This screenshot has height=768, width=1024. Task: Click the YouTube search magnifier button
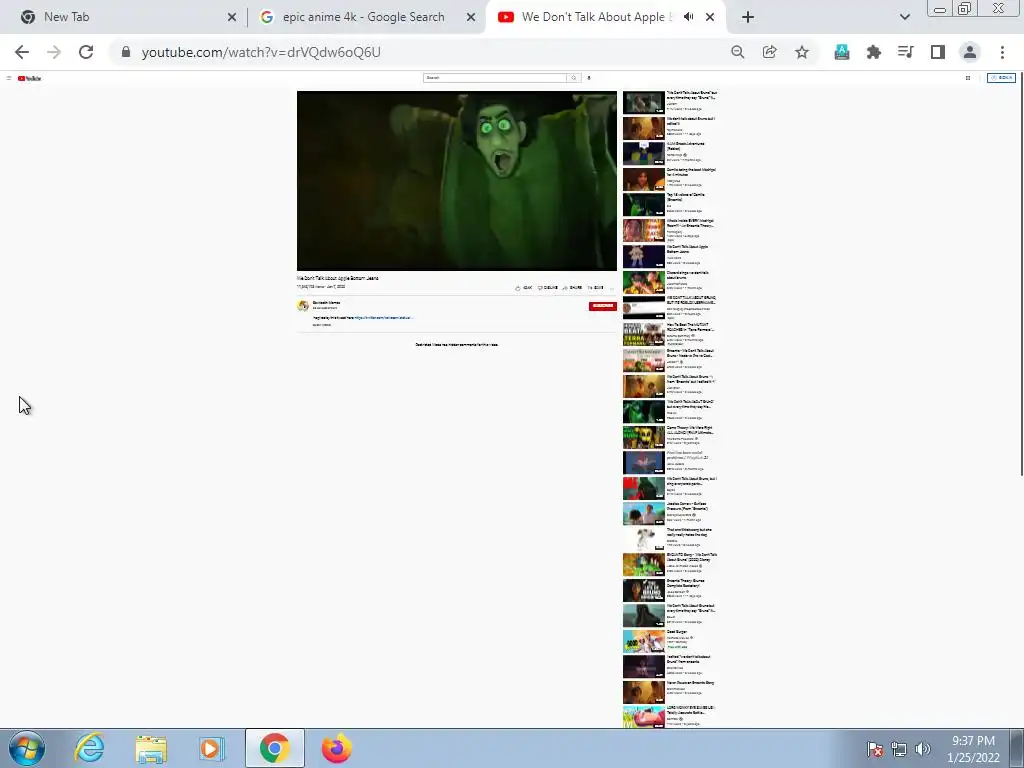573,78
